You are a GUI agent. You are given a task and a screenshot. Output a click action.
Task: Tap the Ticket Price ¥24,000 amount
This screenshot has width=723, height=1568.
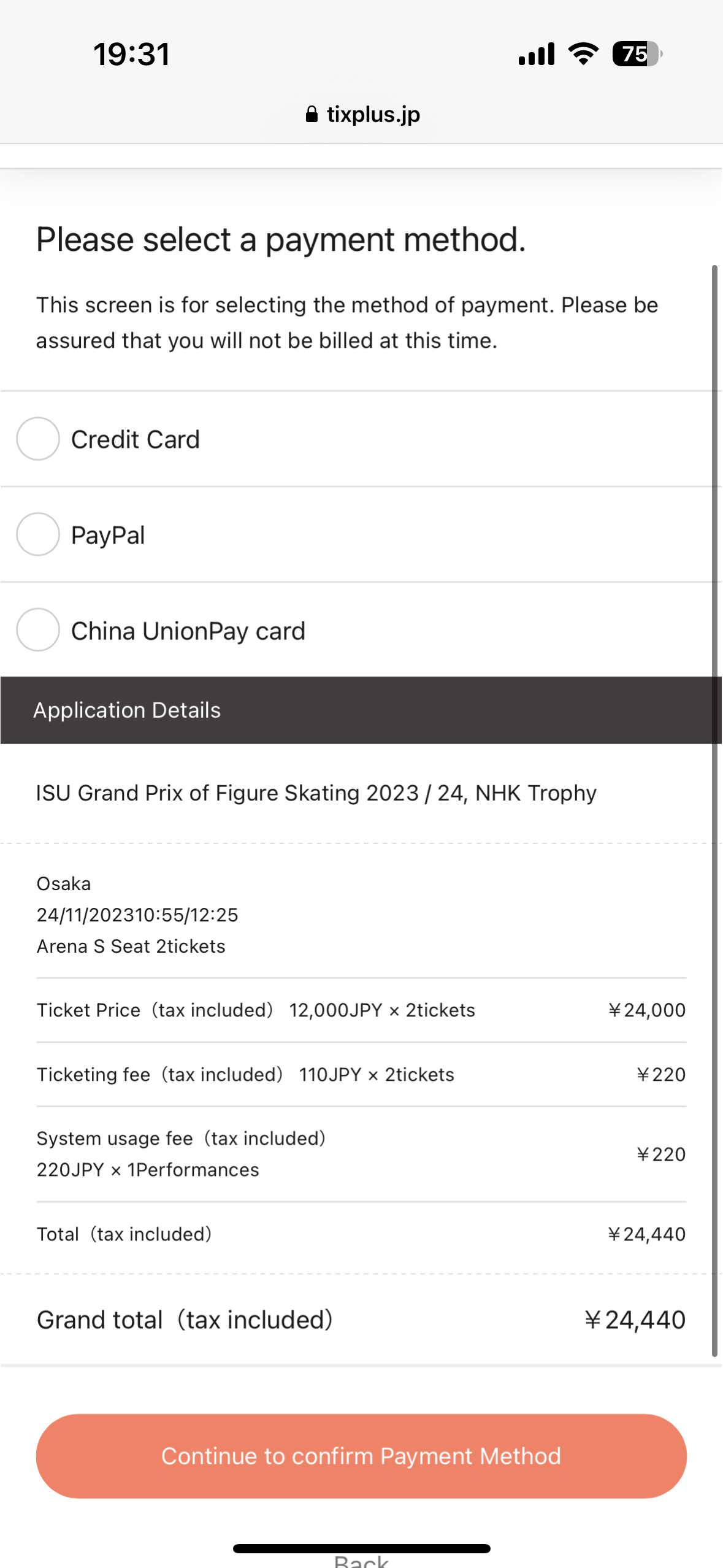[647, 1010]
